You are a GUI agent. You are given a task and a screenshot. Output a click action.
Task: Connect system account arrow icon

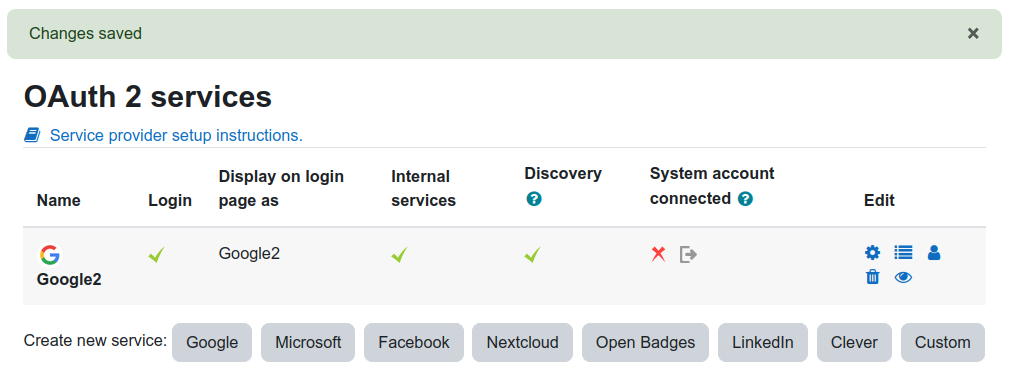[688, 254]
